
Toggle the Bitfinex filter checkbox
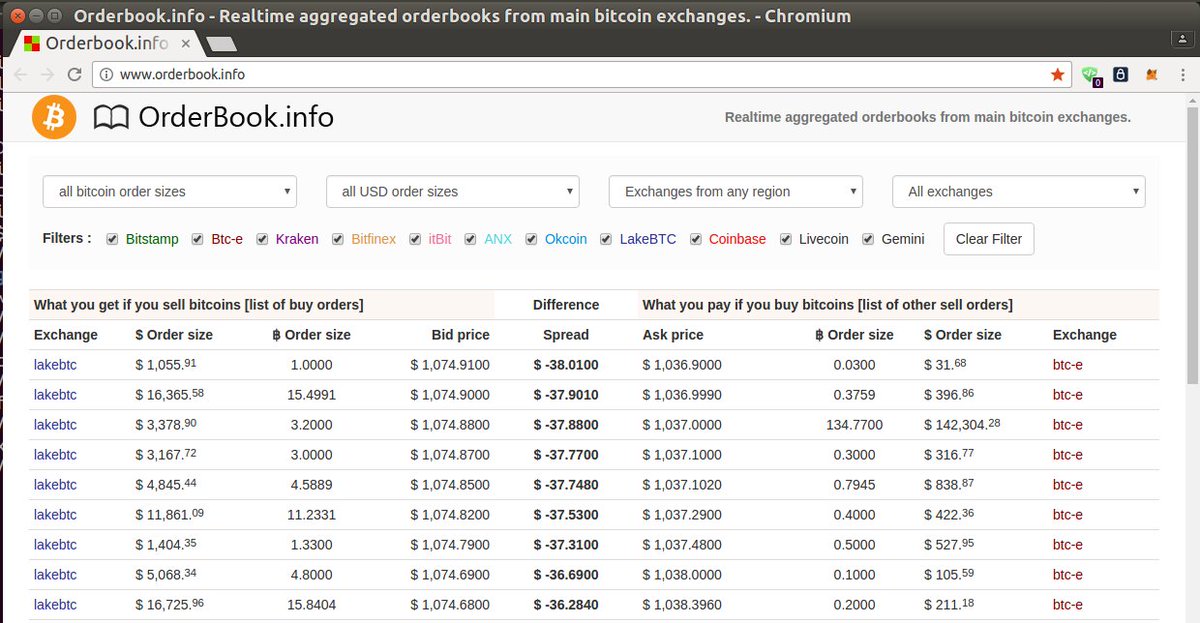338,239
